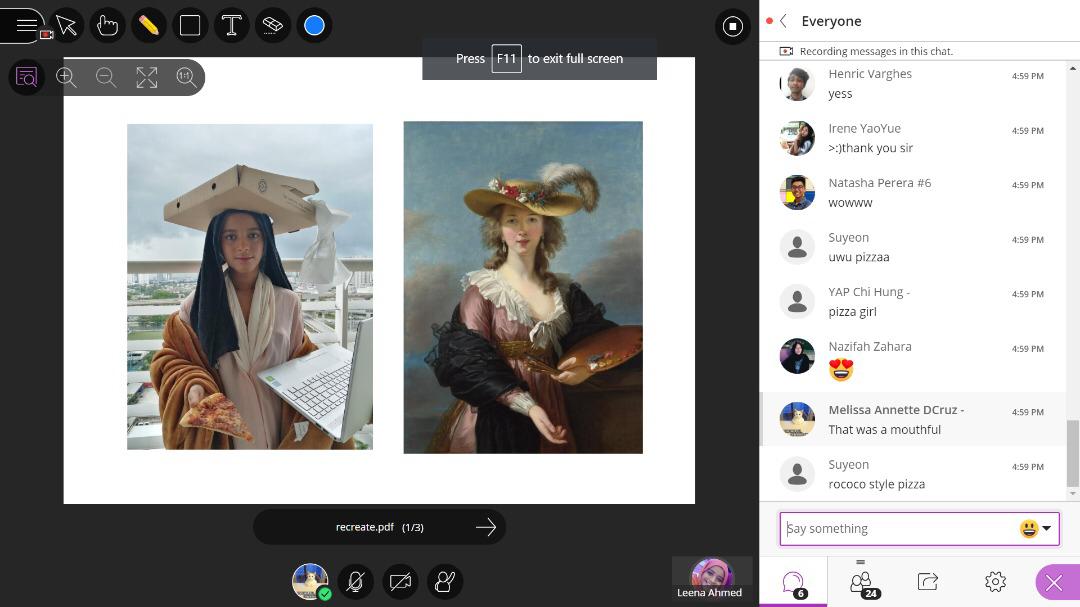Select the text annotation tool

click(x=231, y=26)
